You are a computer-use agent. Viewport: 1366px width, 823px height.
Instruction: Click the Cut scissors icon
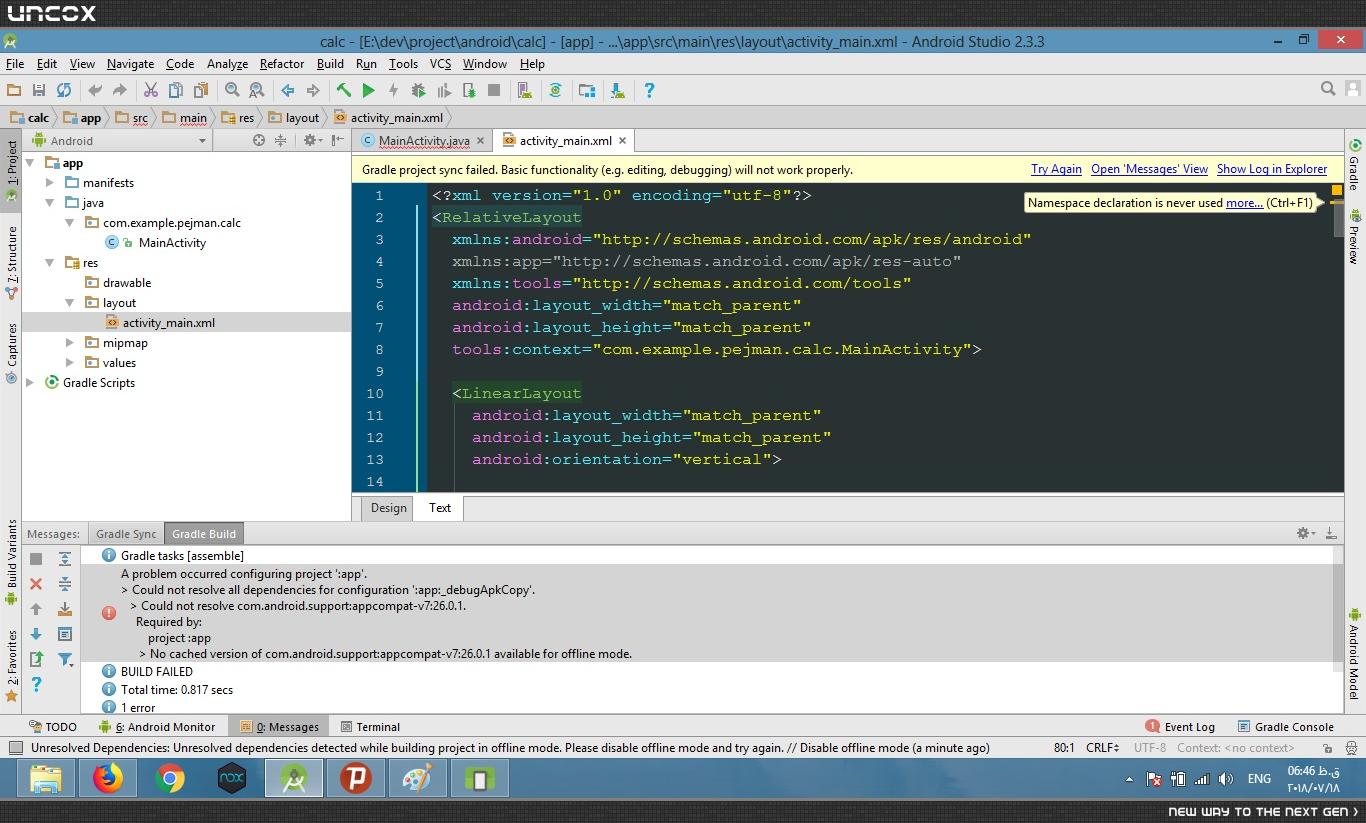point(151,90)
